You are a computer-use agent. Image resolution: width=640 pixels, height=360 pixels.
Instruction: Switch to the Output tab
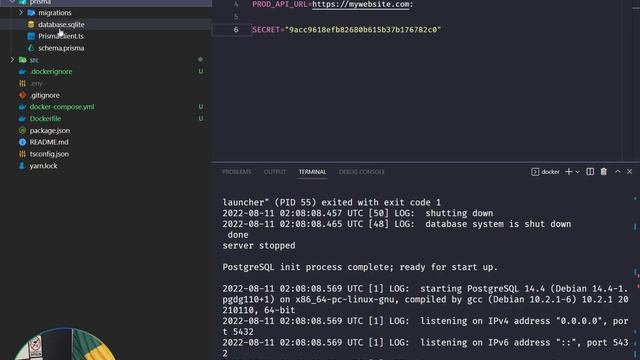(x=275, y=172)
